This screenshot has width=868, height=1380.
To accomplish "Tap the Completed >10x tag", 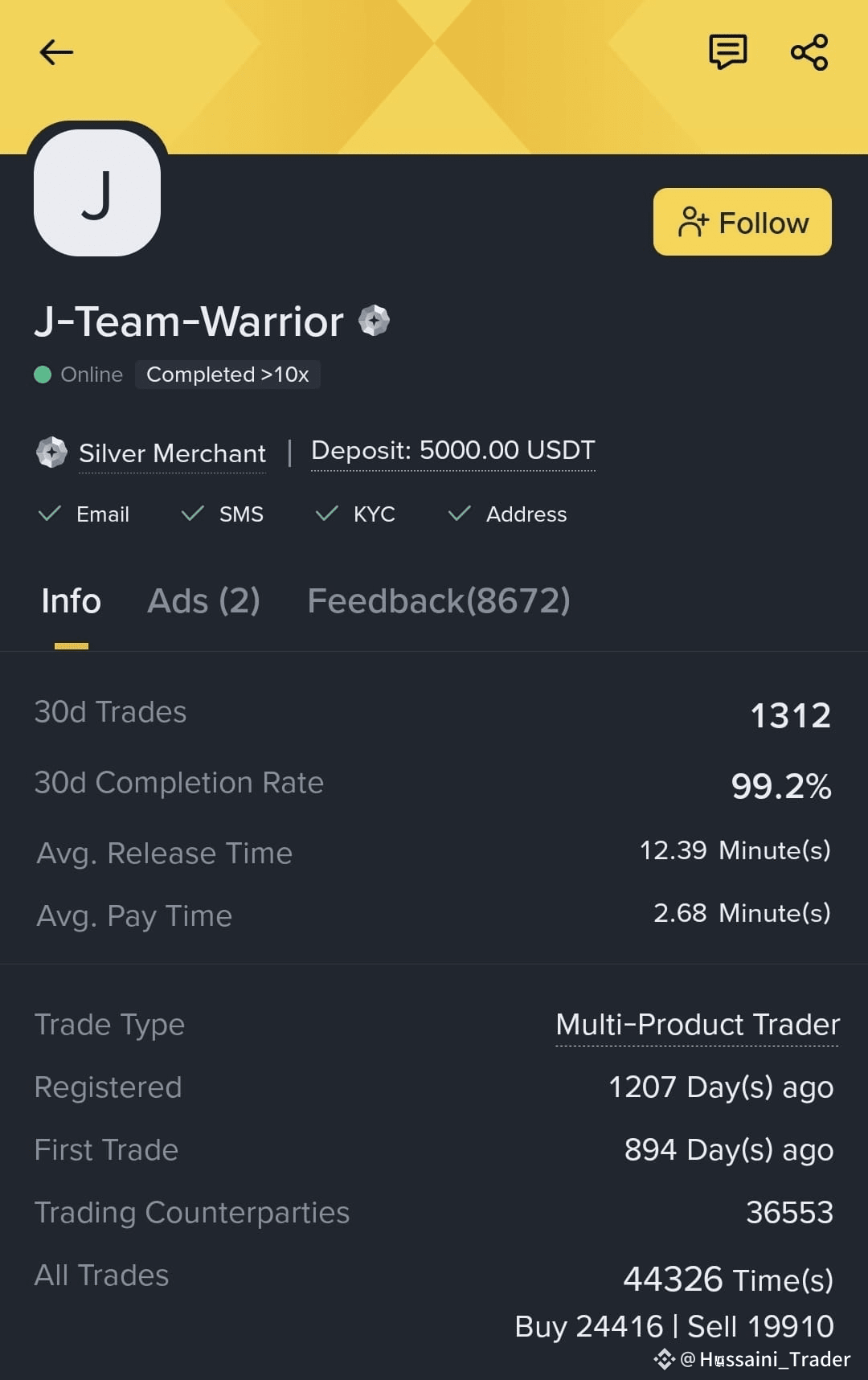I will coord(227,375).
